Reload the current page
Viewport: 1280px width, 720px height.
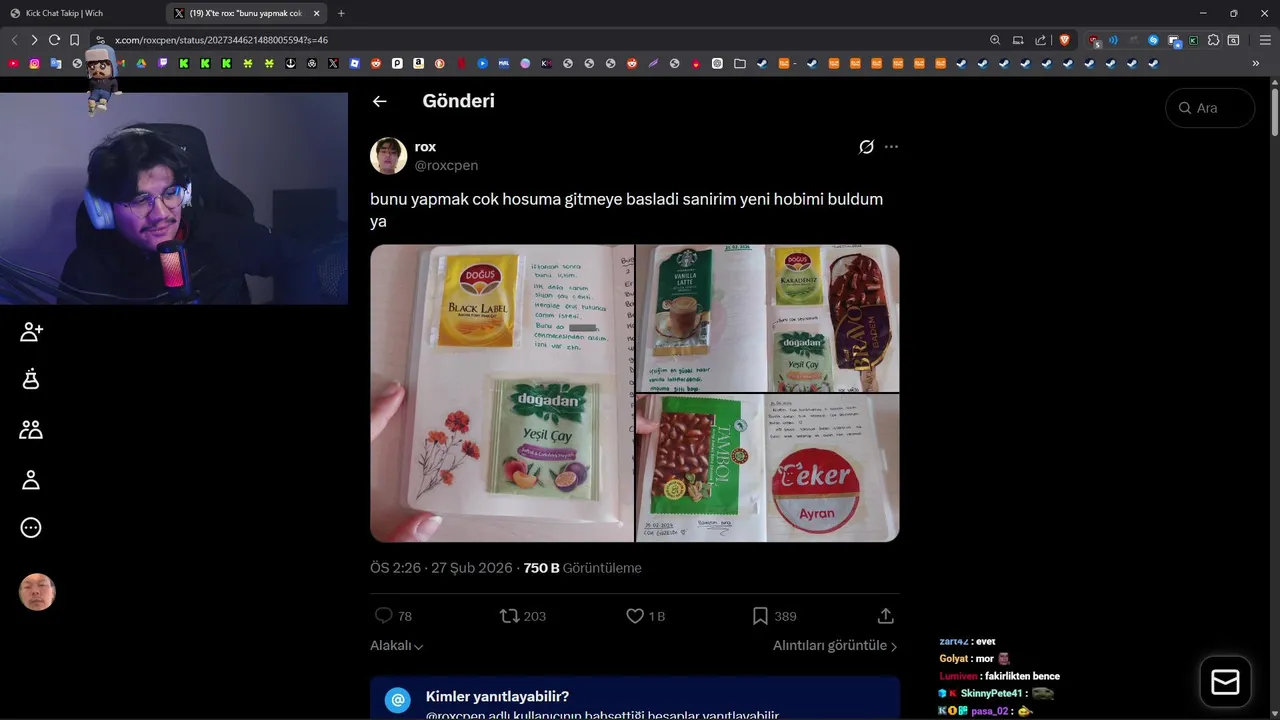(54, 40)
